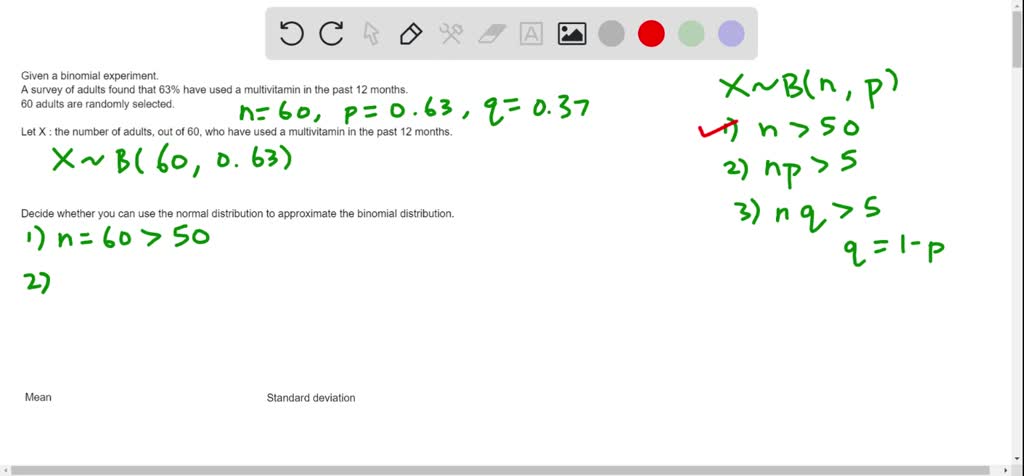Redo the last undone stroke
The width and height of the screenshot is (1024, 476).
coord(331,33)
